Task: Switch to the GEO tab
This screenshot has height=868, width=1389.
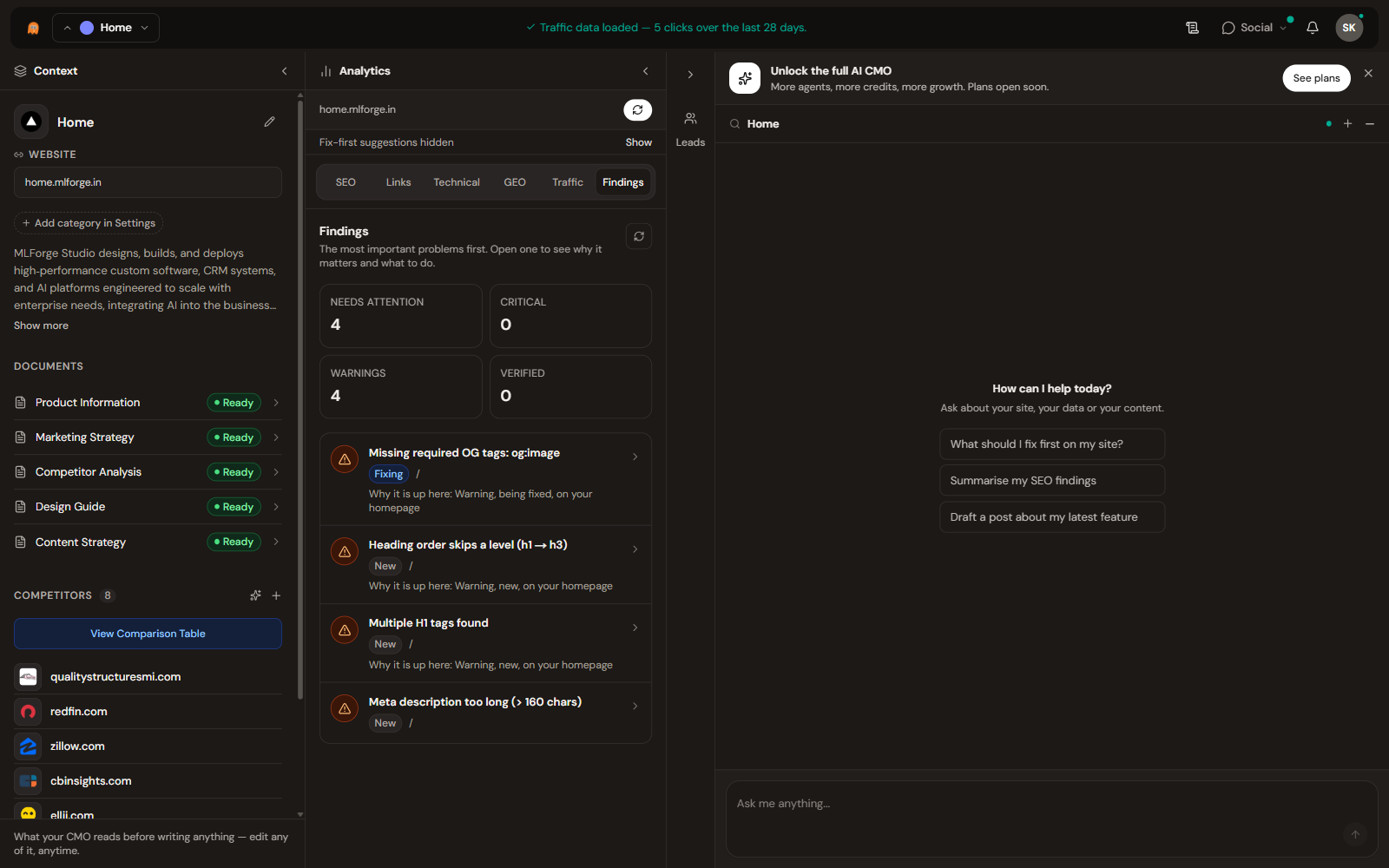Action: (515, 182)
